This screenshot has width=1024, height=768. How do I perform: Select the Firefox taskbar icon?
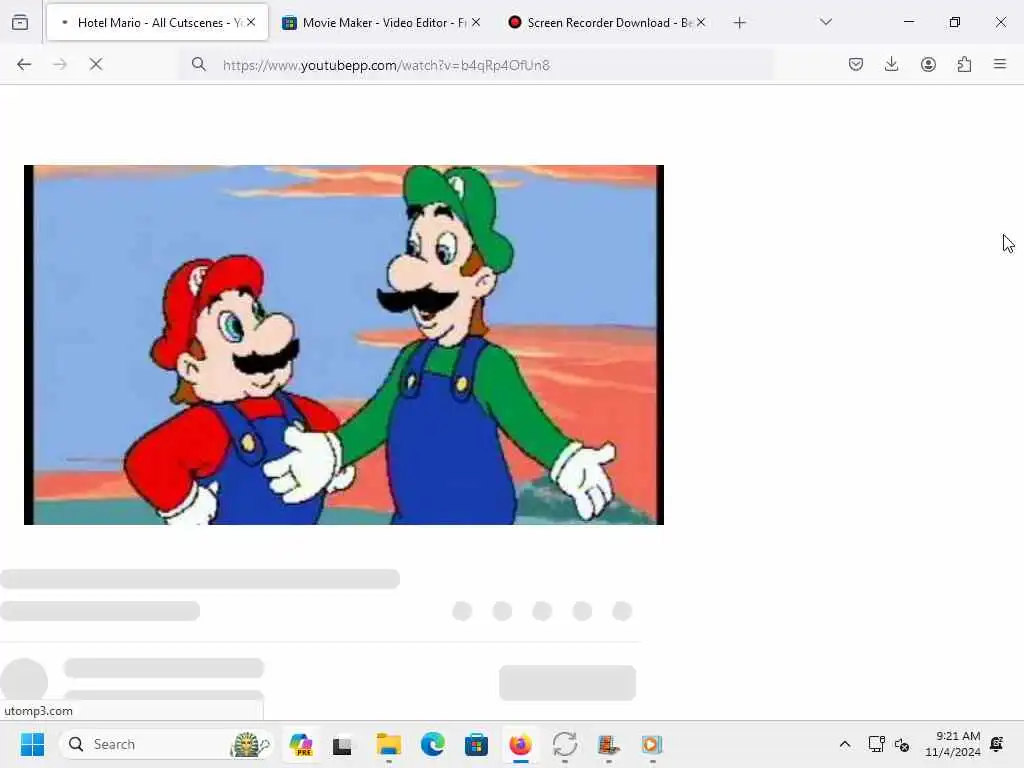click(520, 744)
